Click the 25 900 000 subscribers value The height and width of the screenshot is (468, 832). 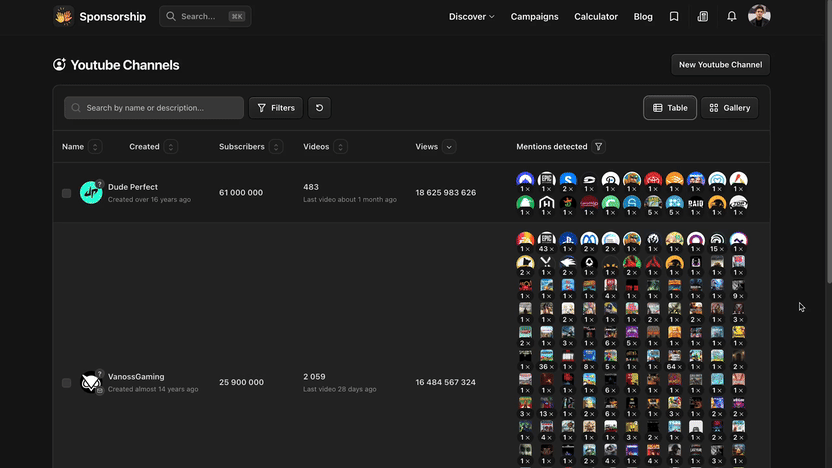241,382
